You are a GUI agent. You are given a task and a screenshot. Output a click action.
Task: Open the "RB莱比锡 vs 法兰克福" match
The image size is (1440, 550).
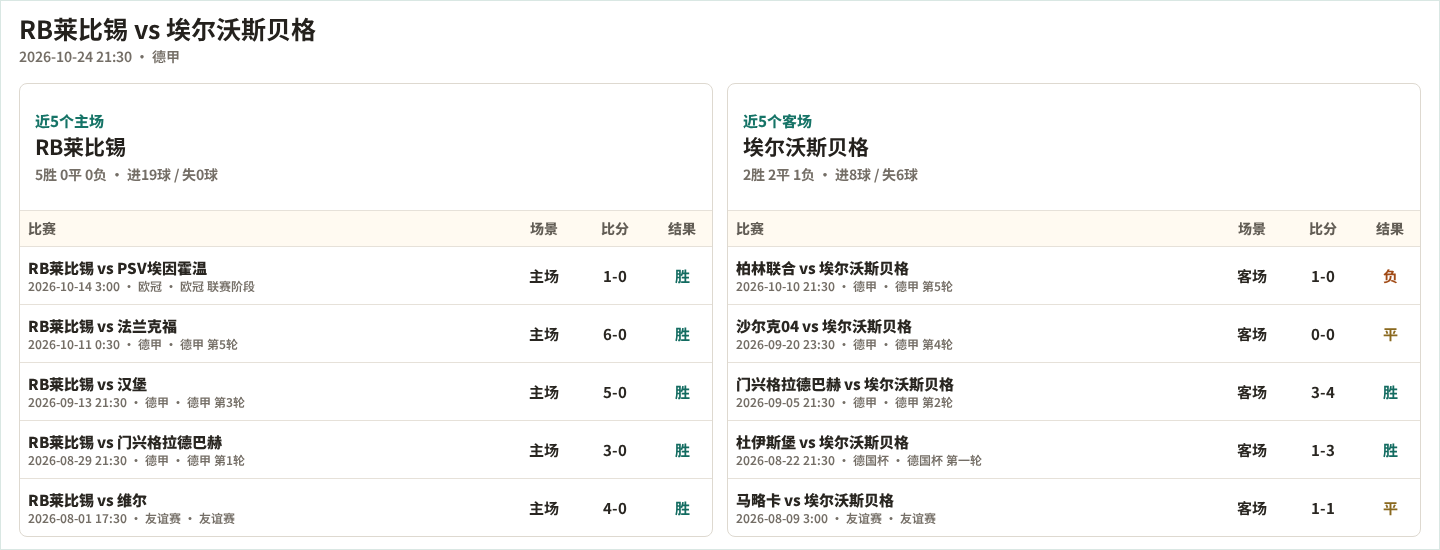pos(102,326)
